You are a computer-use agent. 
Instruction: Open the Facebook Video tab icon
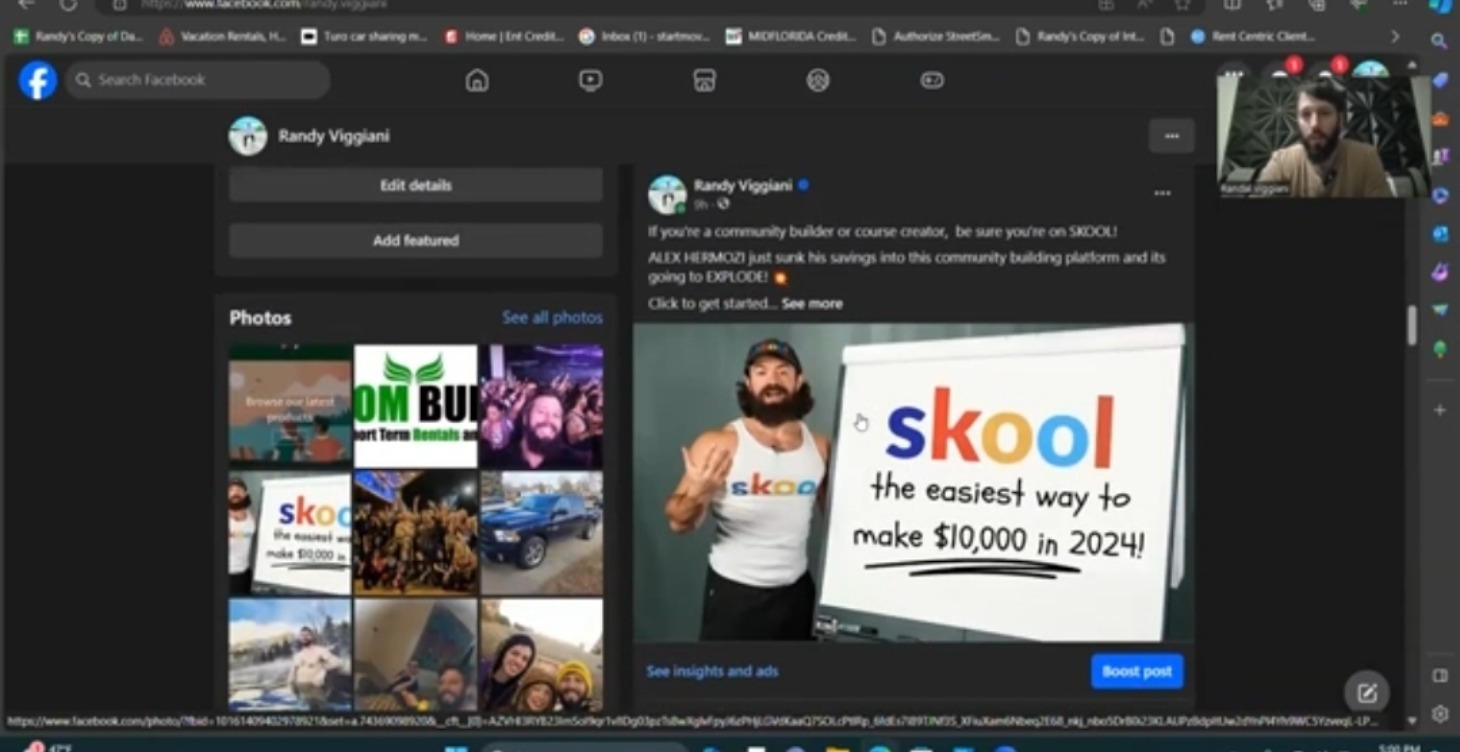(x=590, y=80)
